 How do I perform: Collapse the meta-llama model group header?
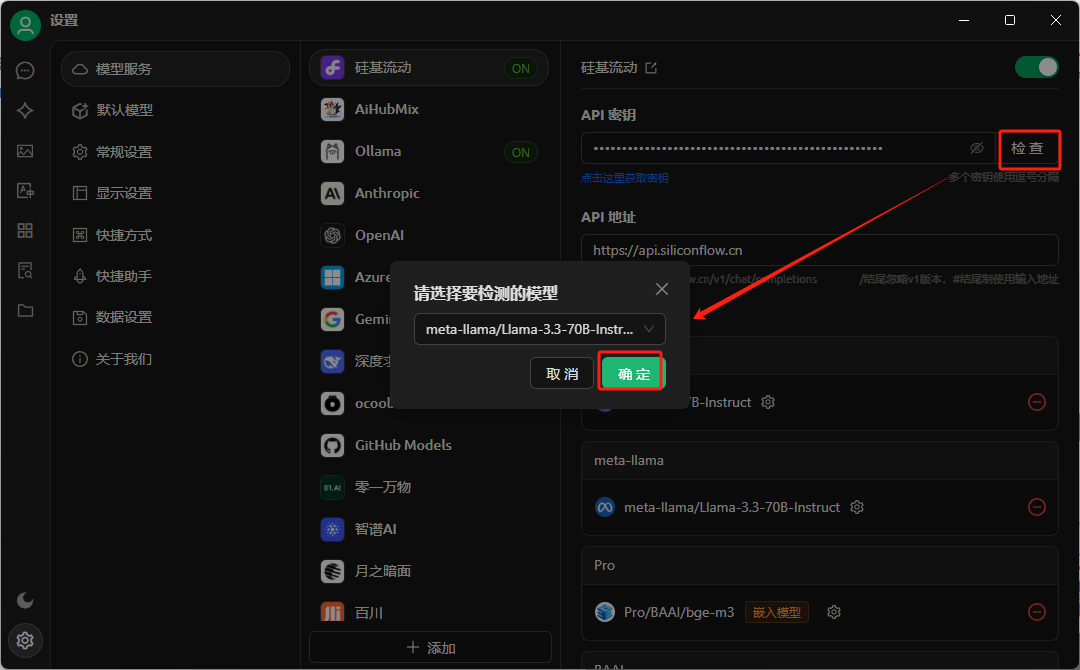[x=819, y=461]
